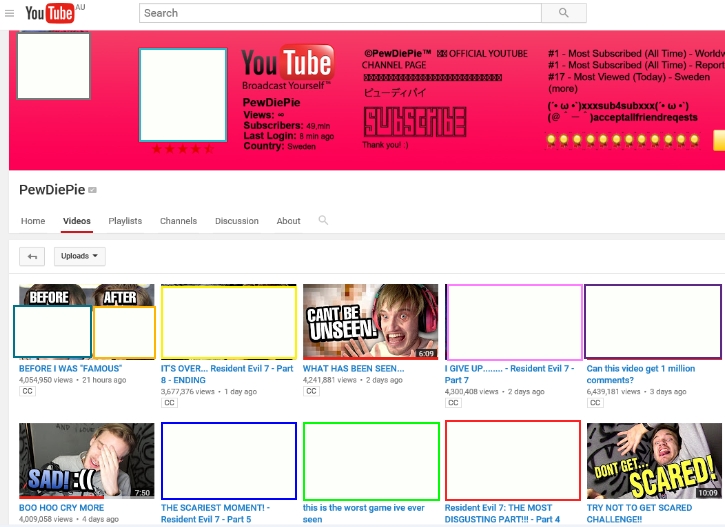Screen dimensions: 725x527
Task: Click the SAD! :(( video thumbnail
Action: [86, 461]
